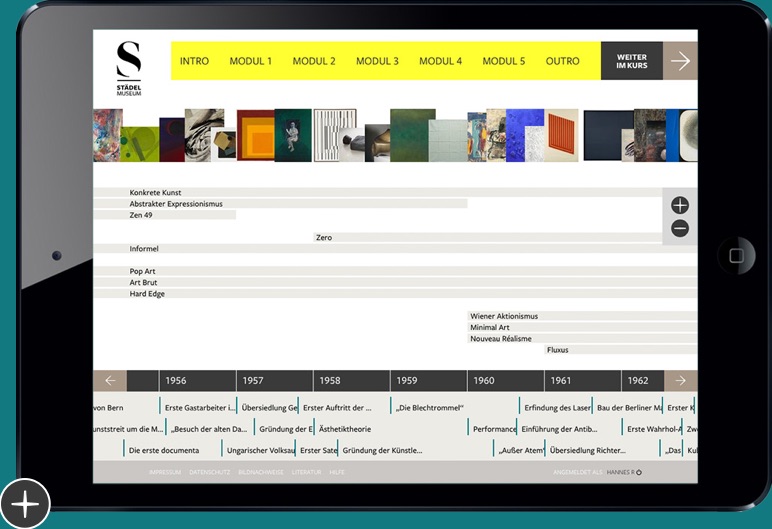The height and width of the screenshot is (529, 772).
Task: Open the INTRO tab
Action: [x=194, y=61]
